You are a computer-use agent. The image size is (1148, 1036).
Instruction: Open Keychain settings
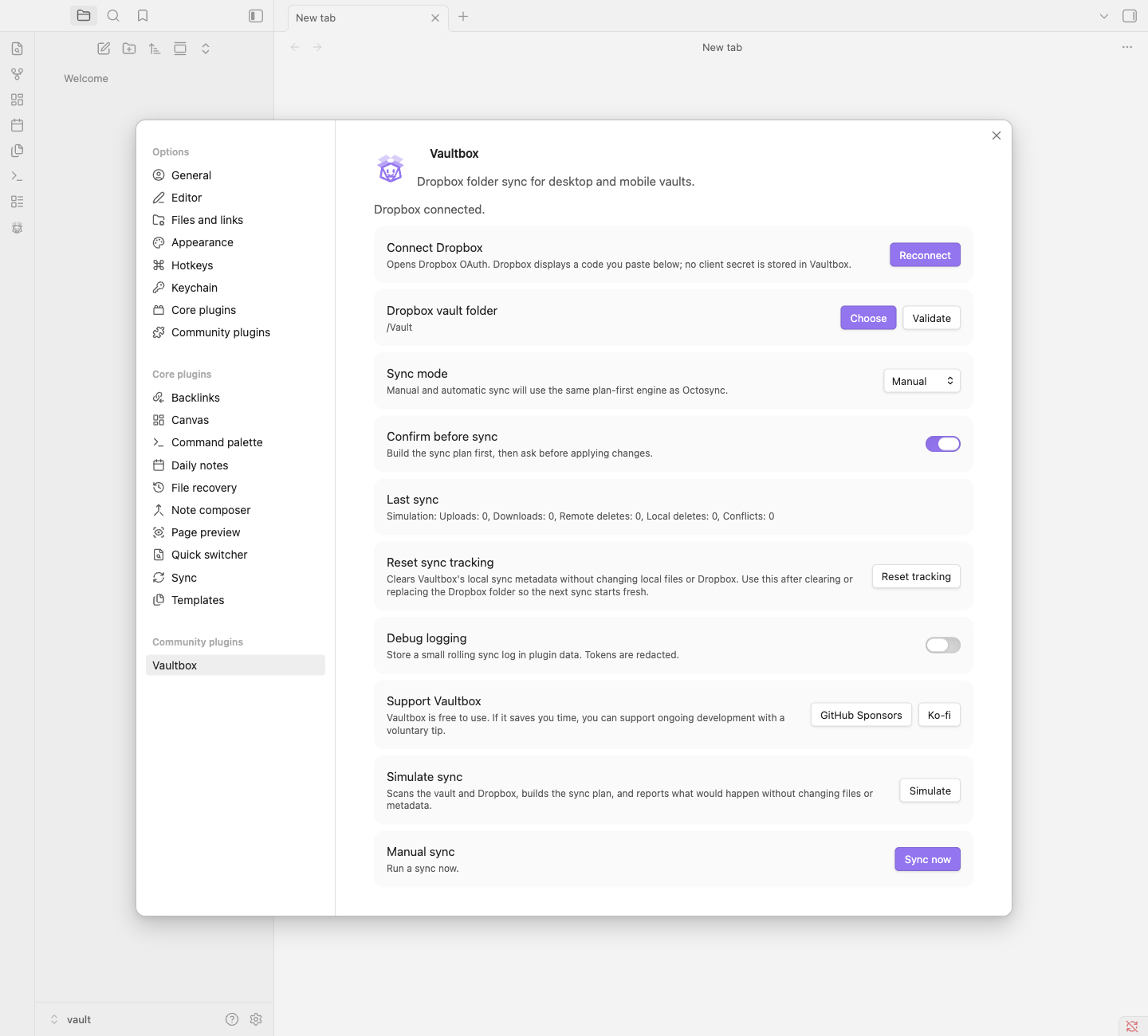tap(235, 288)
